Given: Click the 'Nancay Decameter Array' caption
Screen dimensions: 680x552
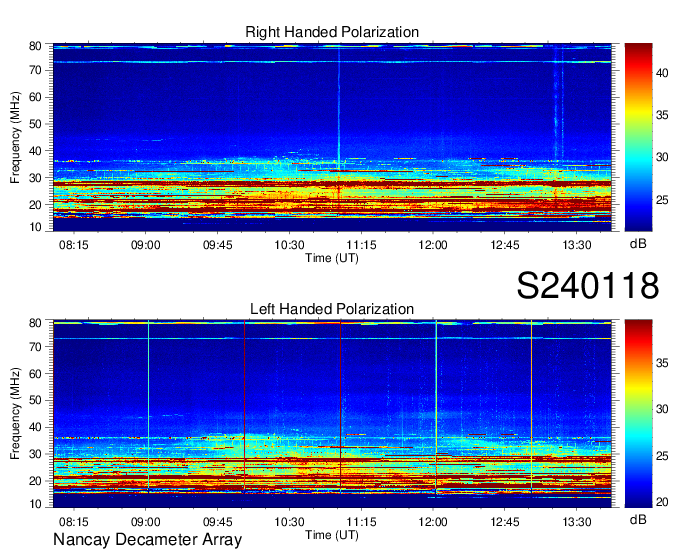Looking at the screenshot, I should coord(147,539).
